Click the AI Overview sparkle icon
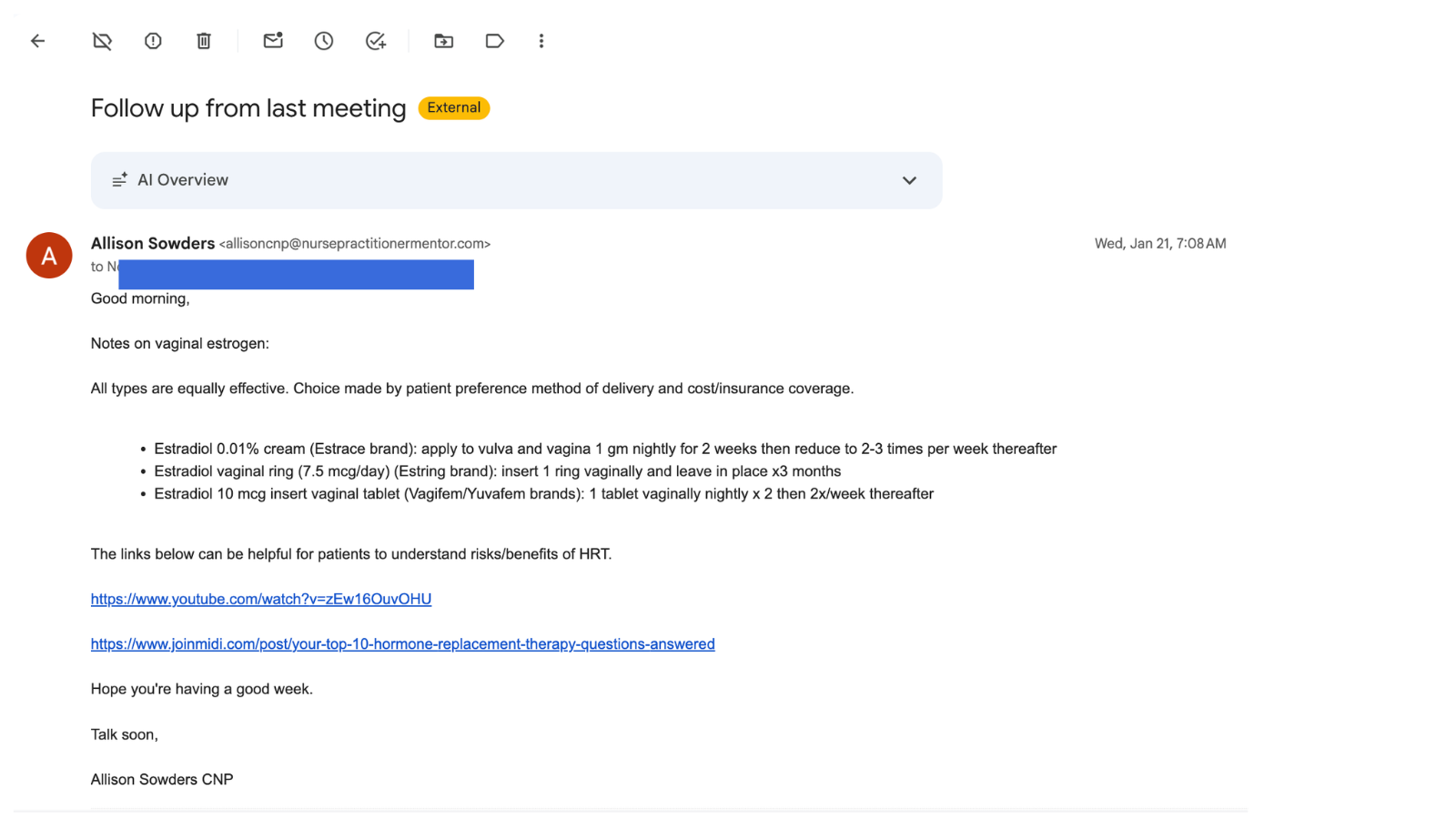Screen dimensions: 1456x819 click(119, 180)
